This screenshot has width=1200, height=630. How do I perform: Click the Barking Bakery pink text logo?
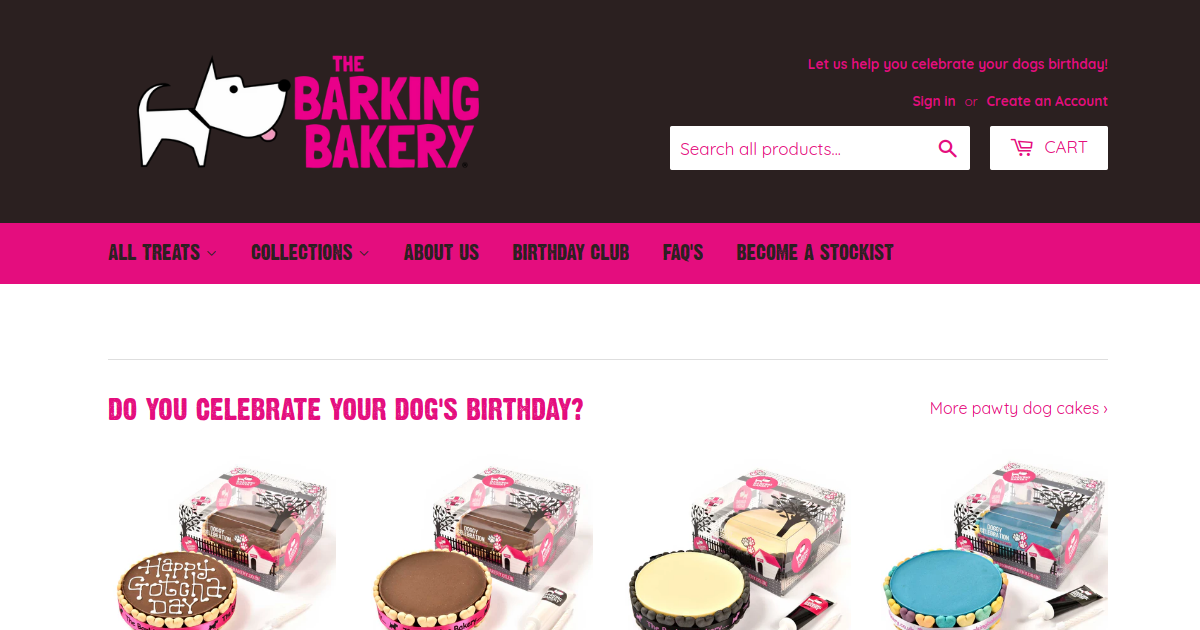[x=387, y=112]
